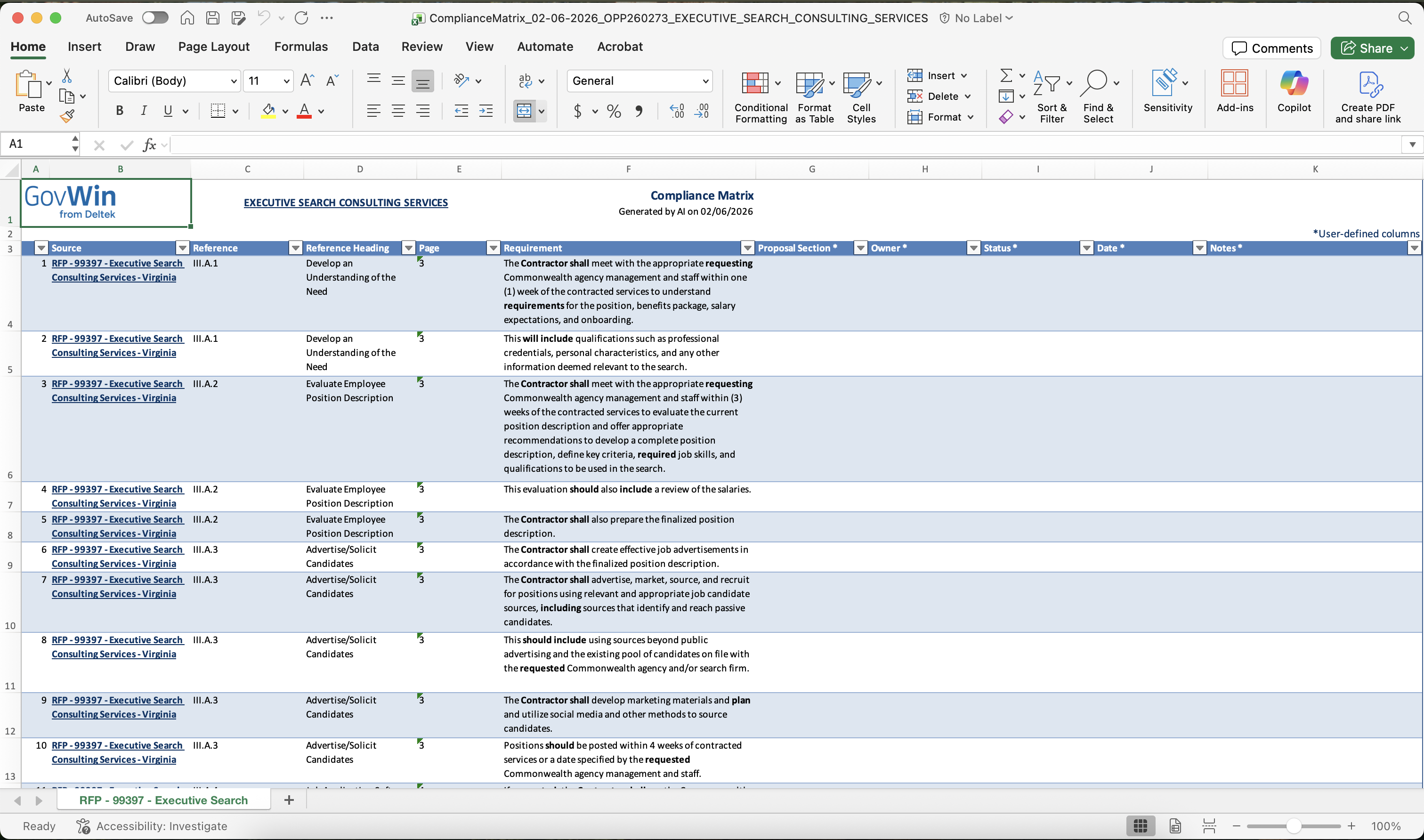
Task: Toggle Italic formatting
Action: pyautogui.click(x=143, y=110)
